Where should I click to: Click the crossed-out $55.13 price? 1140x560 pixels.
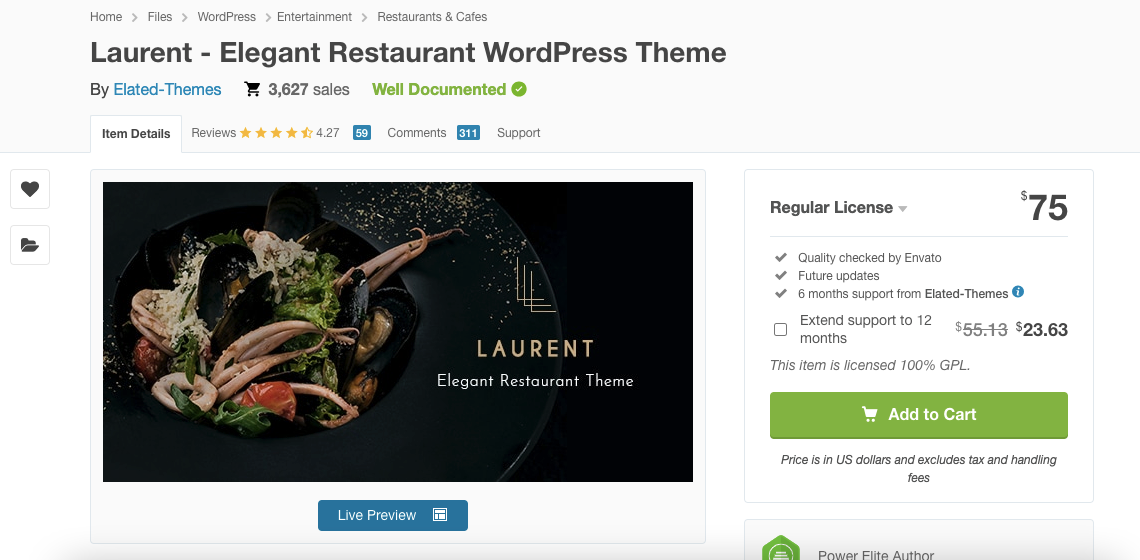click(982, 329)
